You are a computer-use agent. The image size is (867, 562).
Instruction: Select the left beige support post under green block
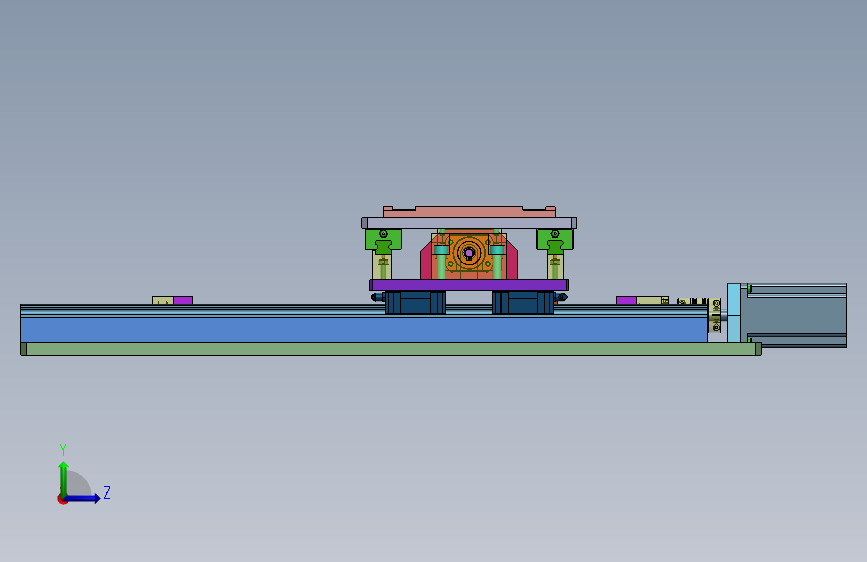(x=382, y=267)
